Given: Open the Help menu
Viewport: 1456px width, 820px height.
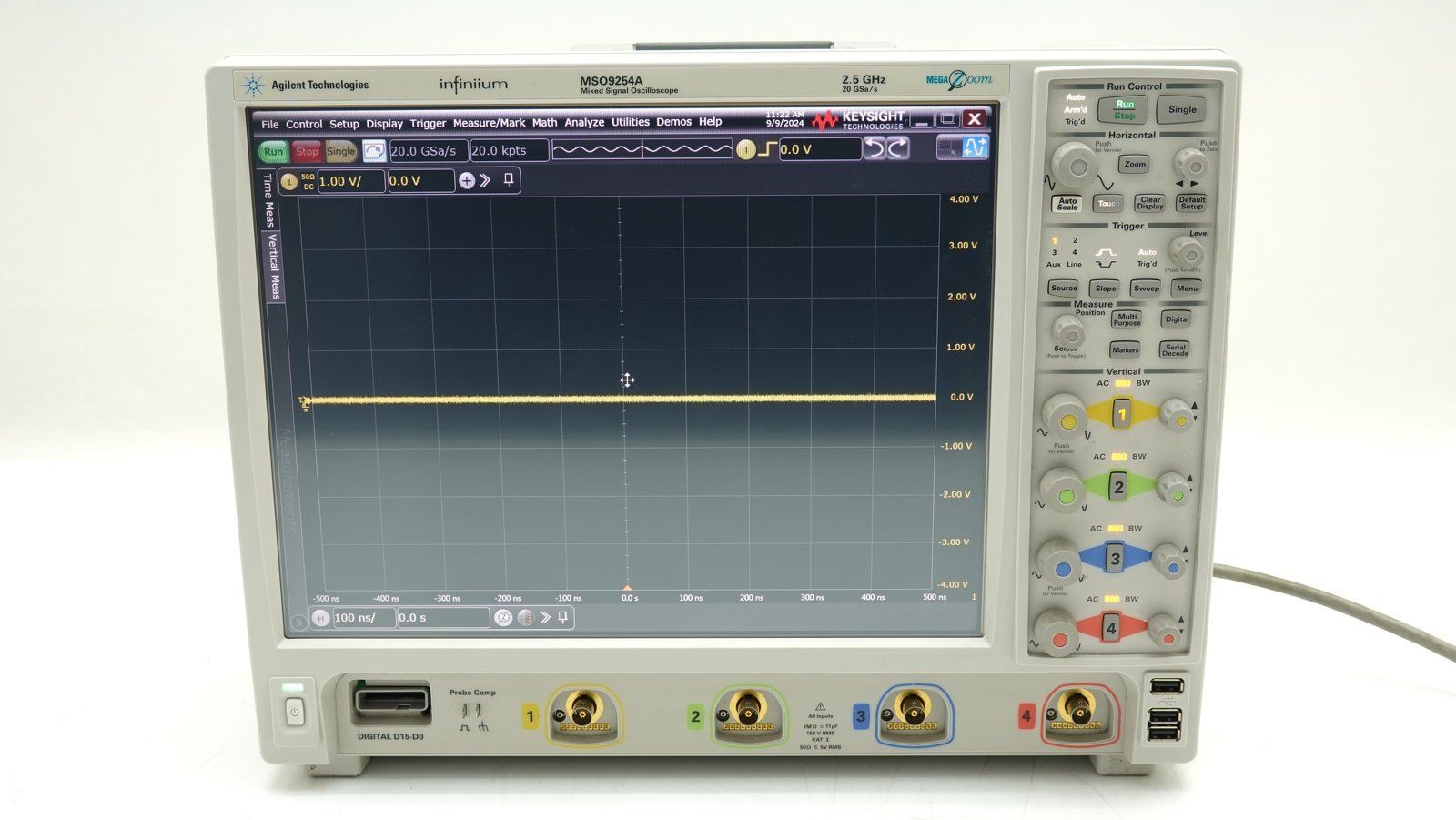Looking at the screenshot, I should tap(711, 122).
